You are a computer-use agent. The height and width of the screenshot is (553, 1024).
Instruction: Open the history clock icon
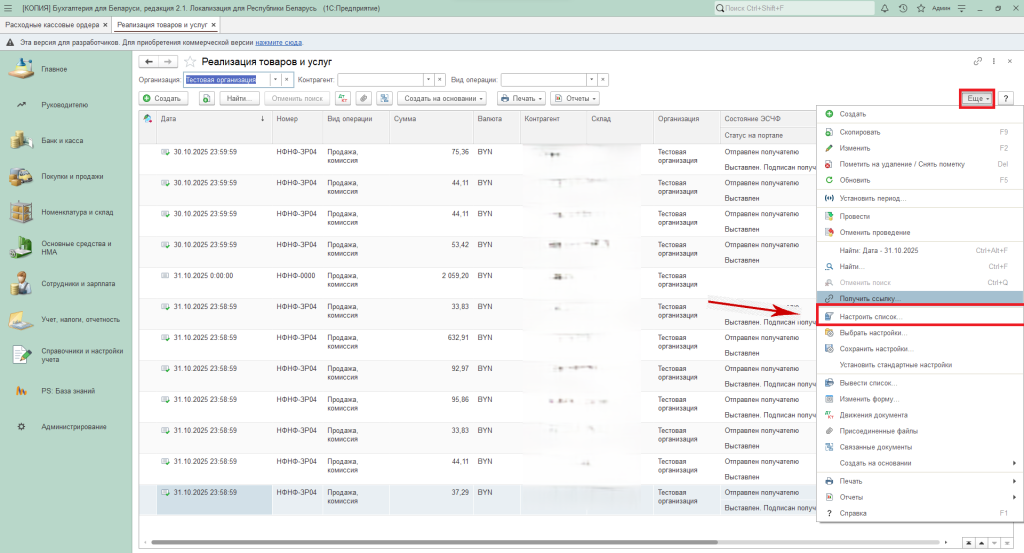click(903, 8)
